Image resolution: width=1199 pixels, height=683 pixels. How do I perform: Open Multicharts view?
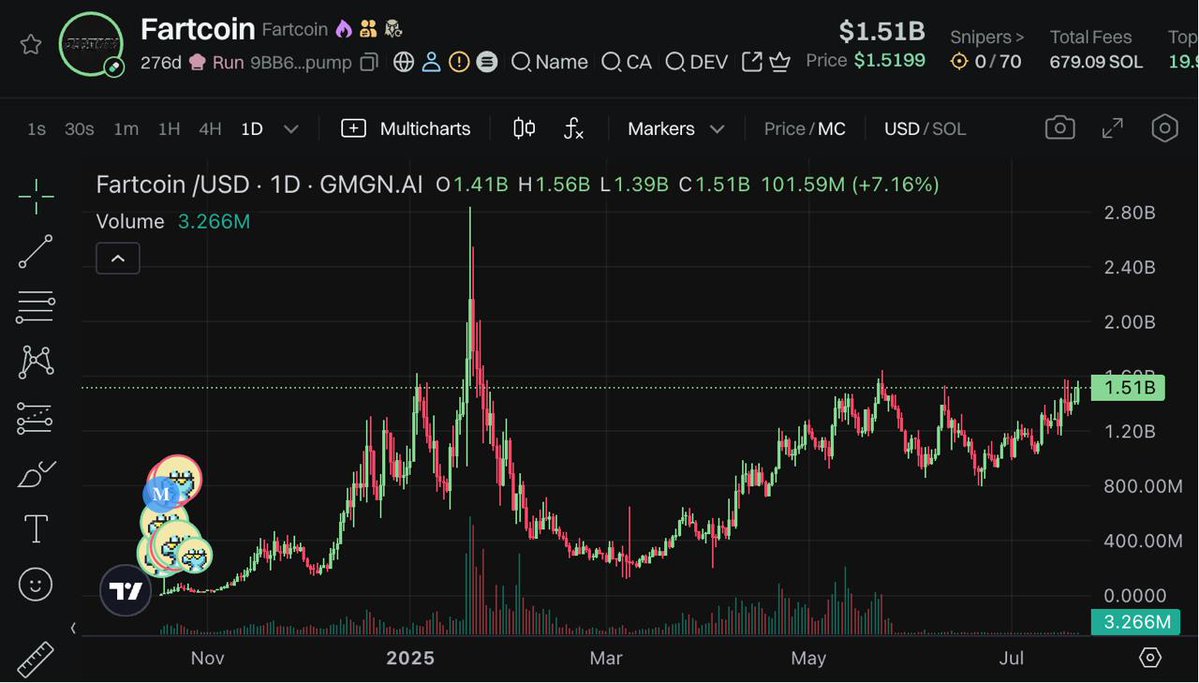[x=406, y=128]
